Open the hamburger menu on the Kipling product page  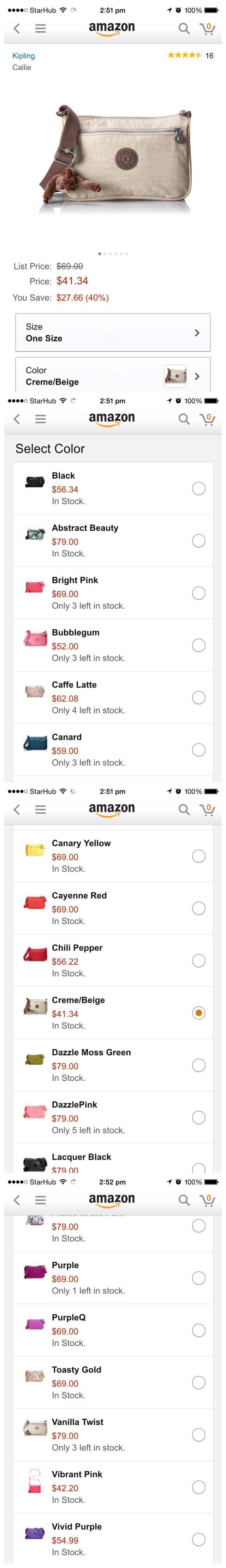(41, 29)
